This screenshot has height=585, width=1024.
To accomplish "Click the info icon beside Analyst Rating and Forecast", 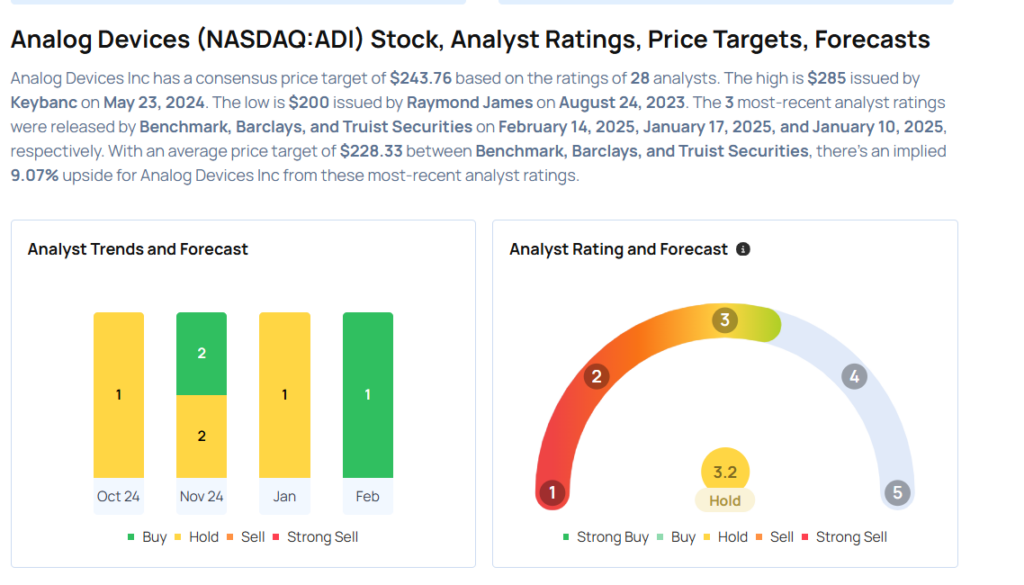I will pos(743,249).
